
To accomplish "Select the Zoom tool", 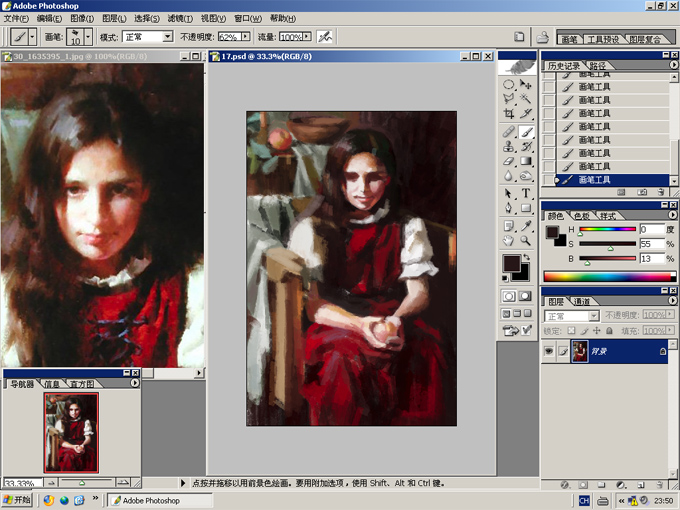I will tap(526, 241).
